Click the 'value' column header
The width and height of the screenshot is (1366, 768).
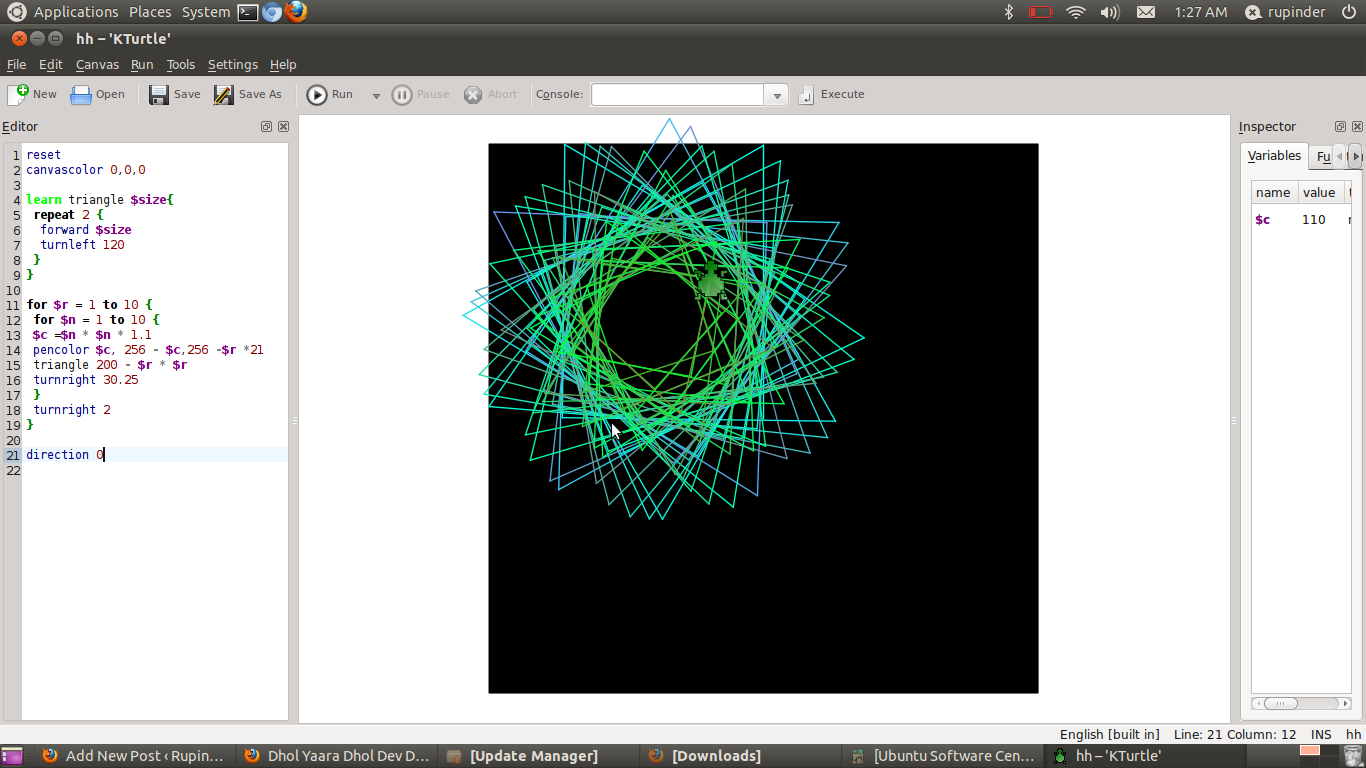click(1319, 193)
